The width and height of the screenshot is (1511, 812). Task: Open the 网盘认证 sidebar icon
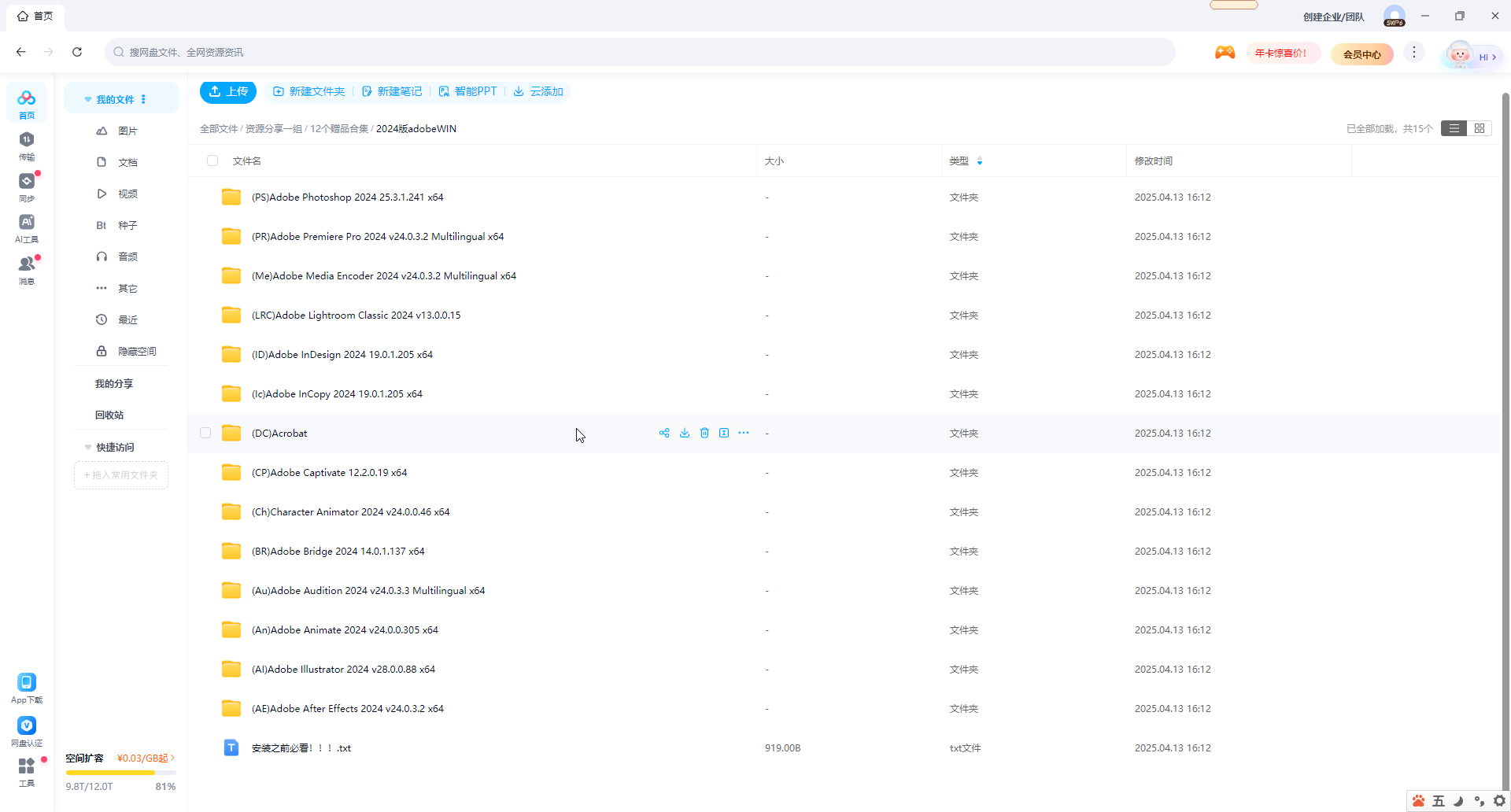[x=27, y=732]
